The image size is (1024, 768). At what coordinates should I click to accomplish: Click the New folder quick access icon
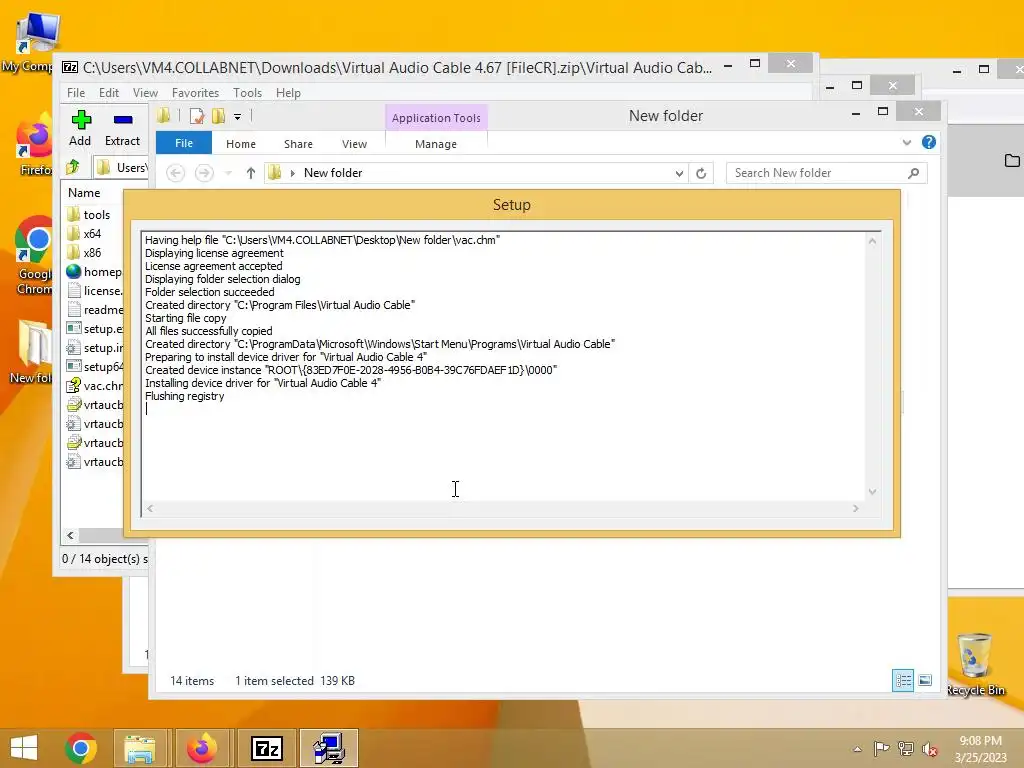pyautogui.click(x=218, y=116)
